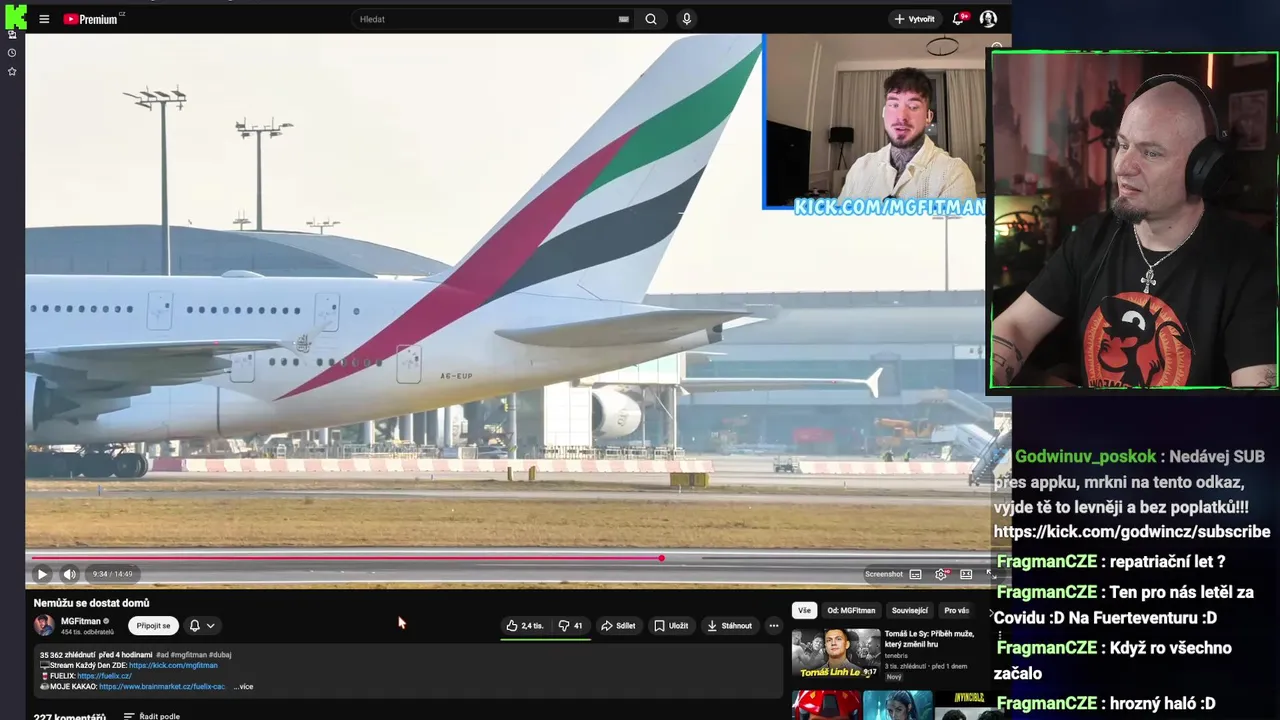The height and width of the screenshot is (720, 1280).
Task: Click the video title Nemůžu se dostat domů
Action: coord(91,603)
